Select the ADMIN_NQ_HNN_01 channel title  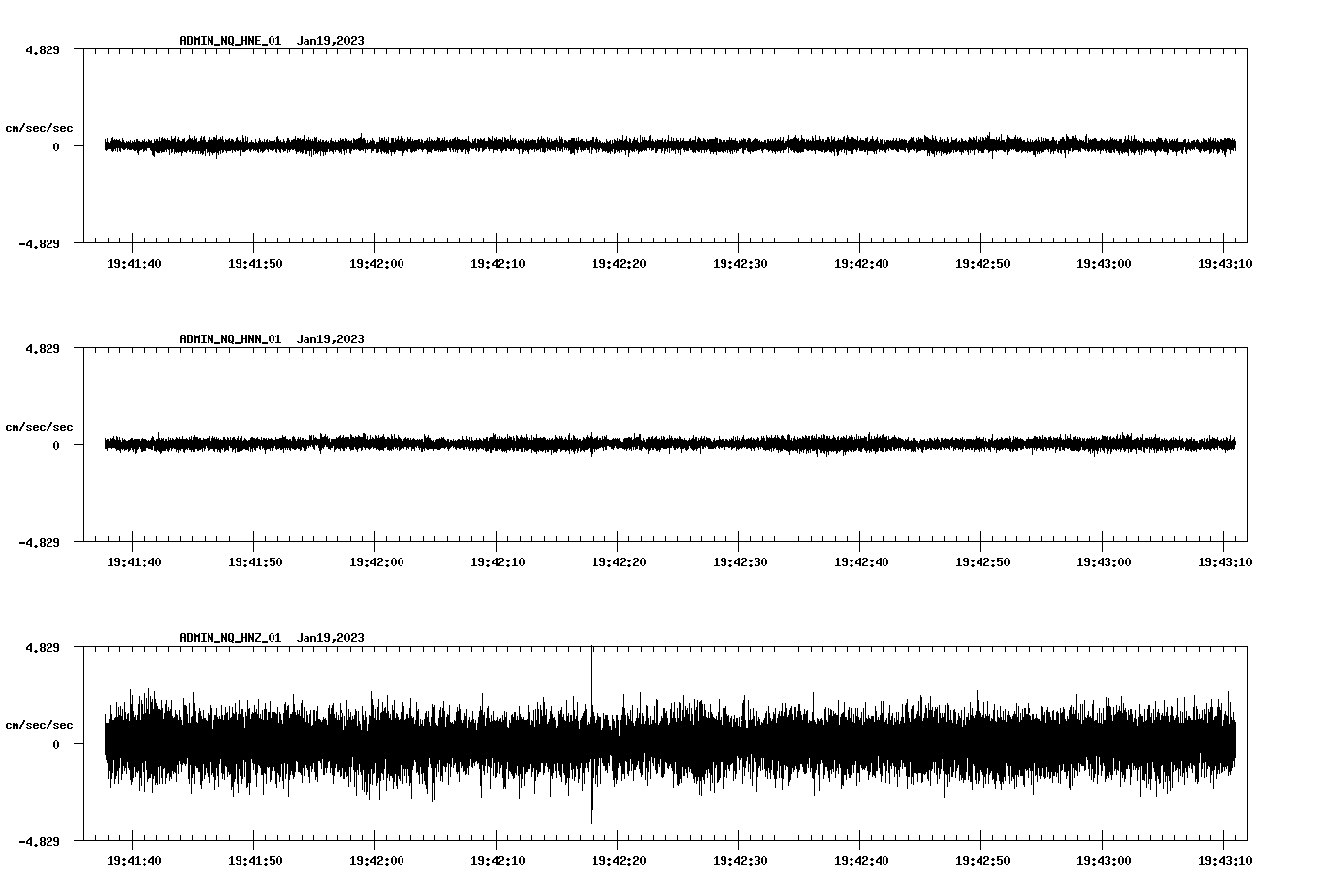231,339
